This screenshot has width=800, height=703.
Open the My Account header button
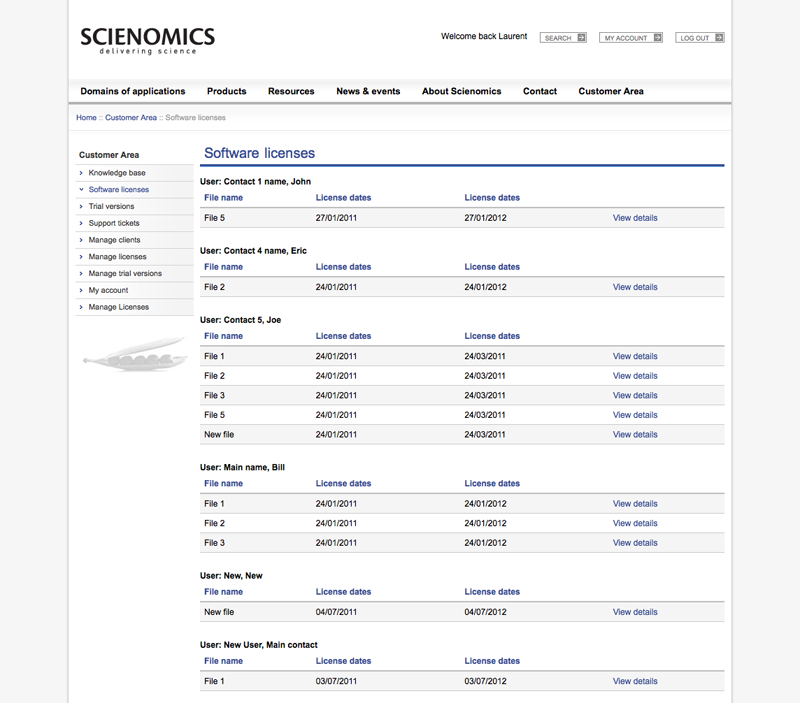coord(631,38)
